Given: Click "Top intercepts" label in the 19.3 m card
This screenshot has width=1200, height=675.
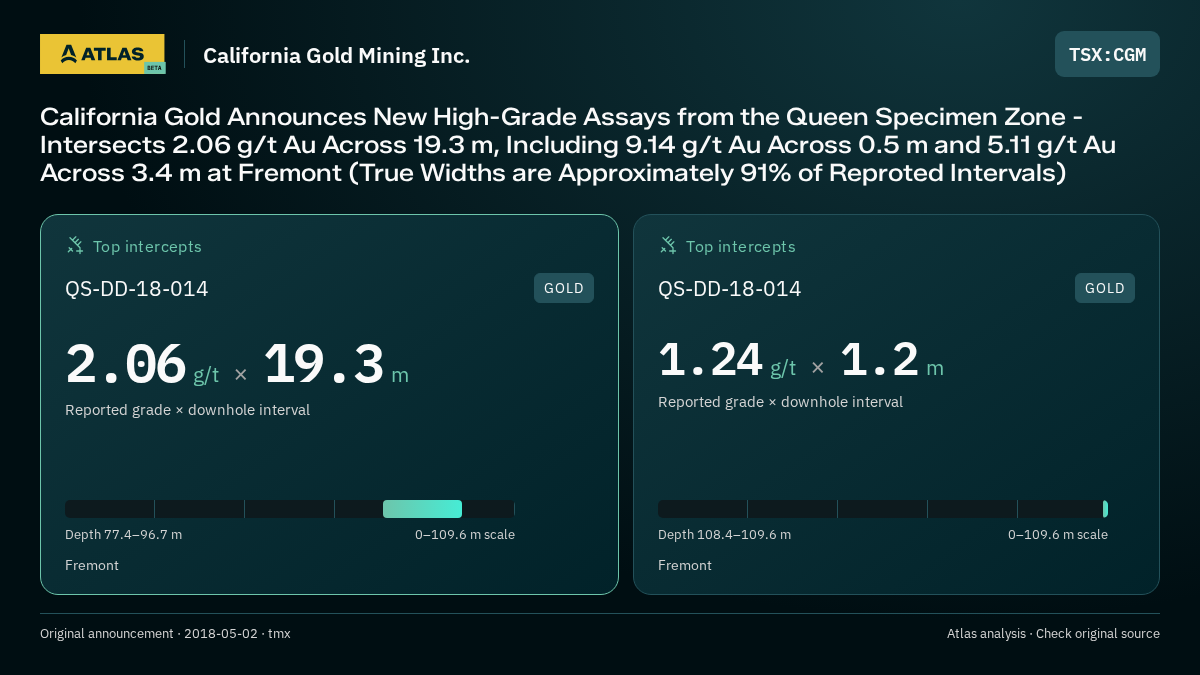Looking at the screenshot, I should (x=147, y=246).
